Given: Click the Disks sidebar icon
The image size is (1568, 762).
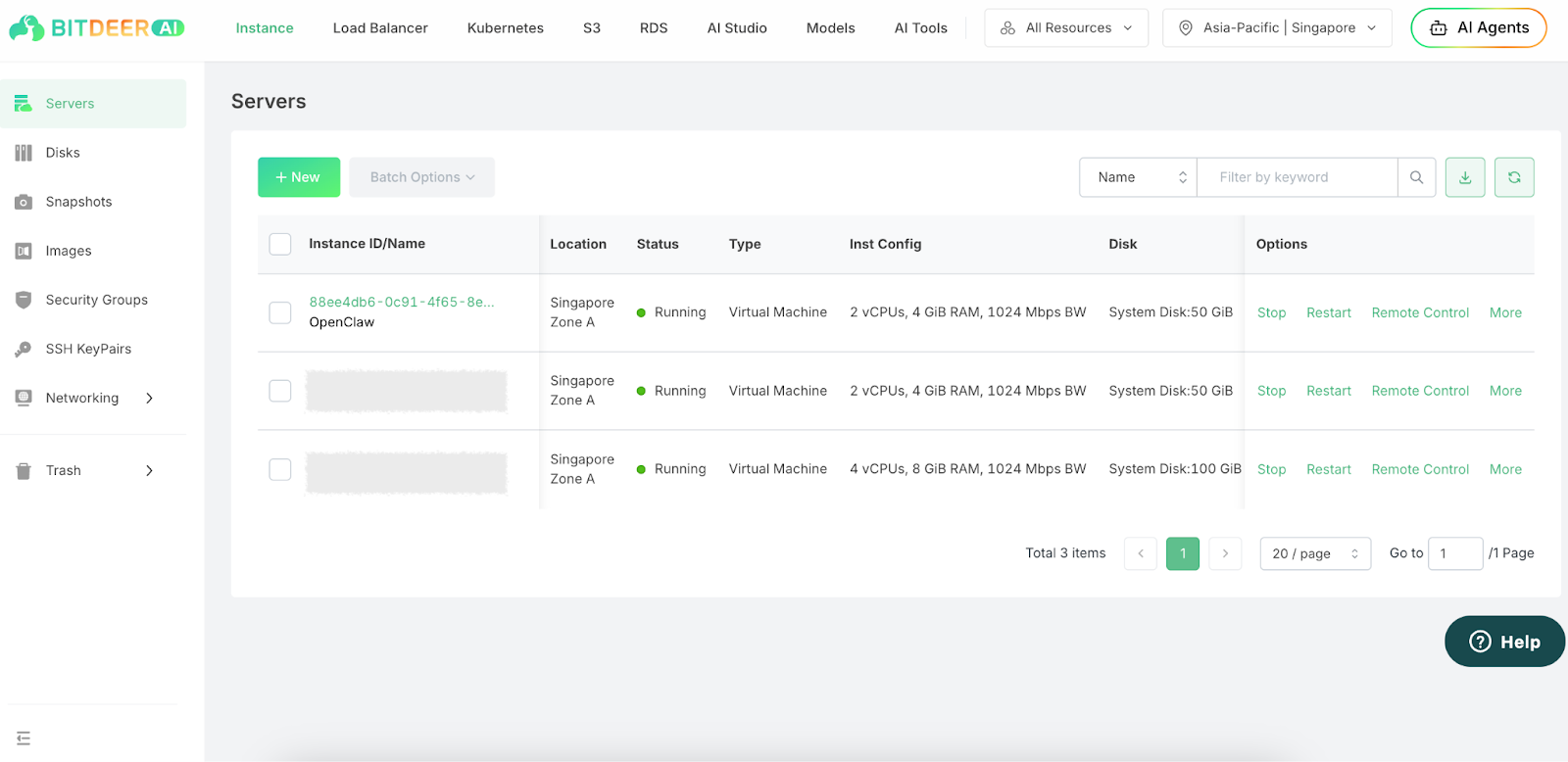Looking at the screenshot, I should (x=24, y=153).
